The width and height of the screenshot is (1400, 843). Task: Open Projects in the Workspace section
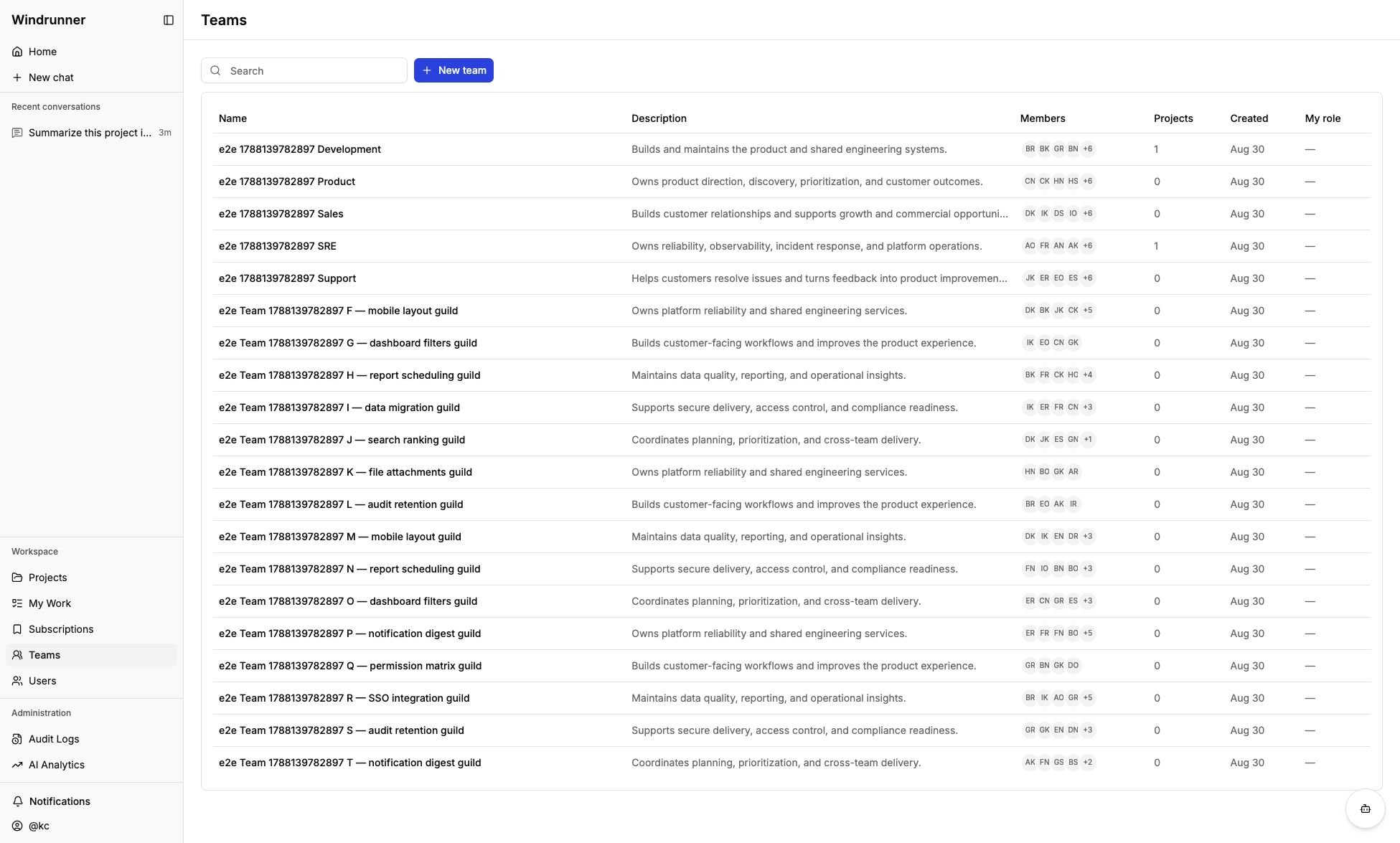[x=91, y=578]
